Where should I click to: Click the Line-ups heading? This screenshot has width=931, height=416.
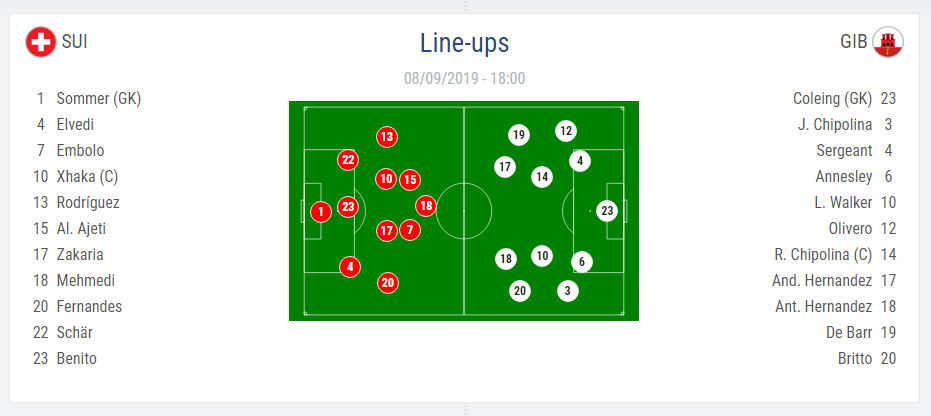tap(464, 43)
